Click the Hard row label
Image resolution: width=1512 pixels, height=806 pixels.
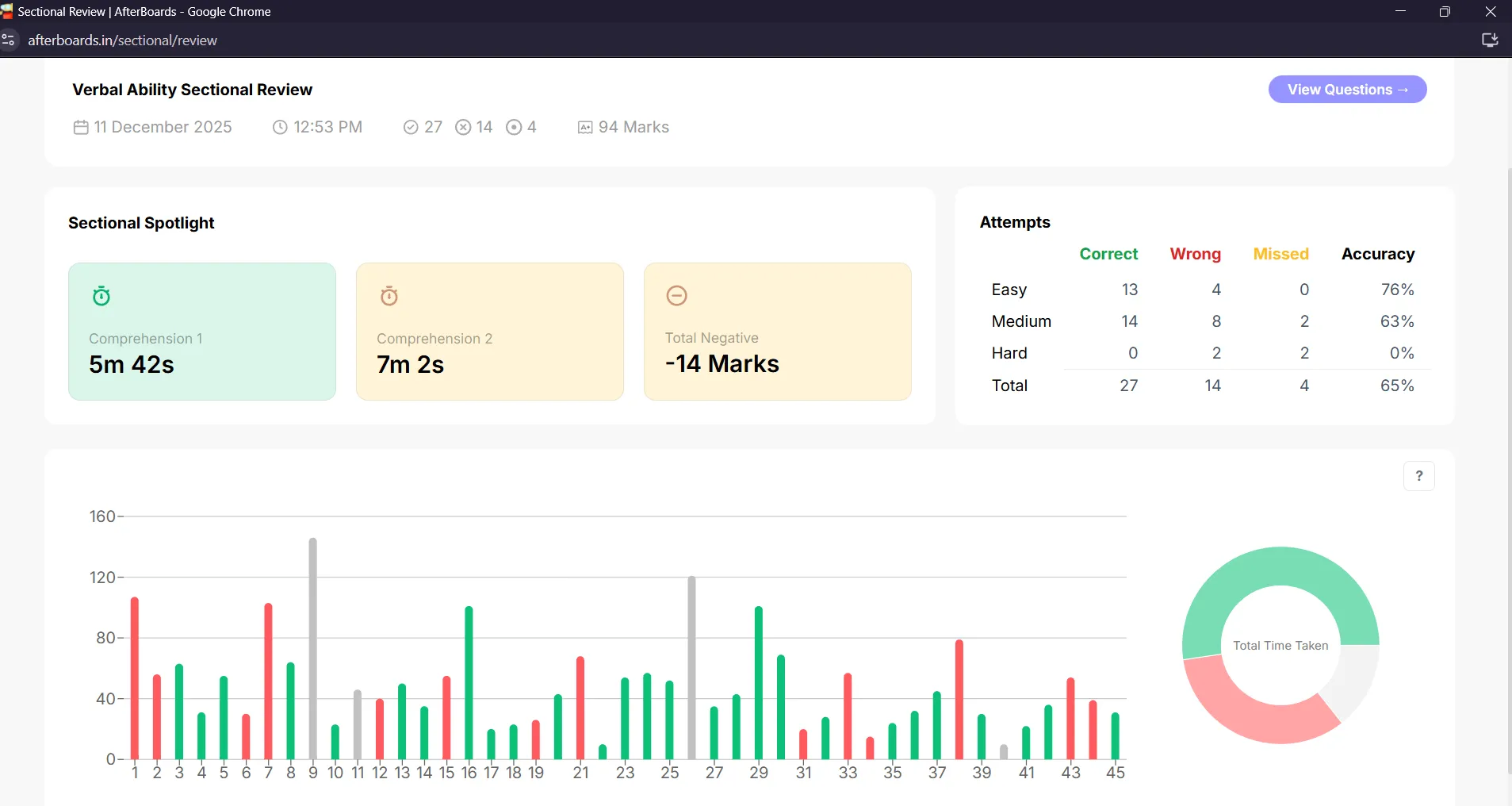click(1009, 353)
